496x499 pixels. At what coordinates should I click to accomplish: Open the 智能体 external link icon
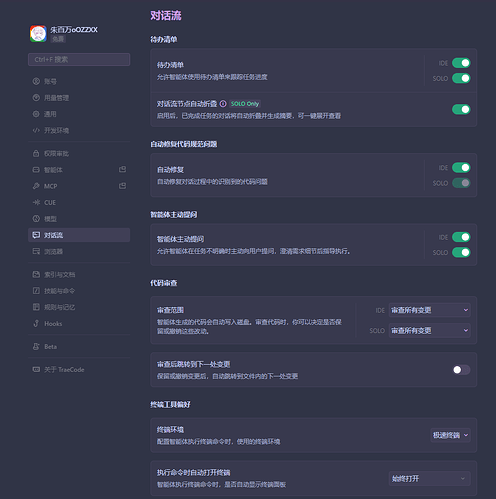[122, 169]
